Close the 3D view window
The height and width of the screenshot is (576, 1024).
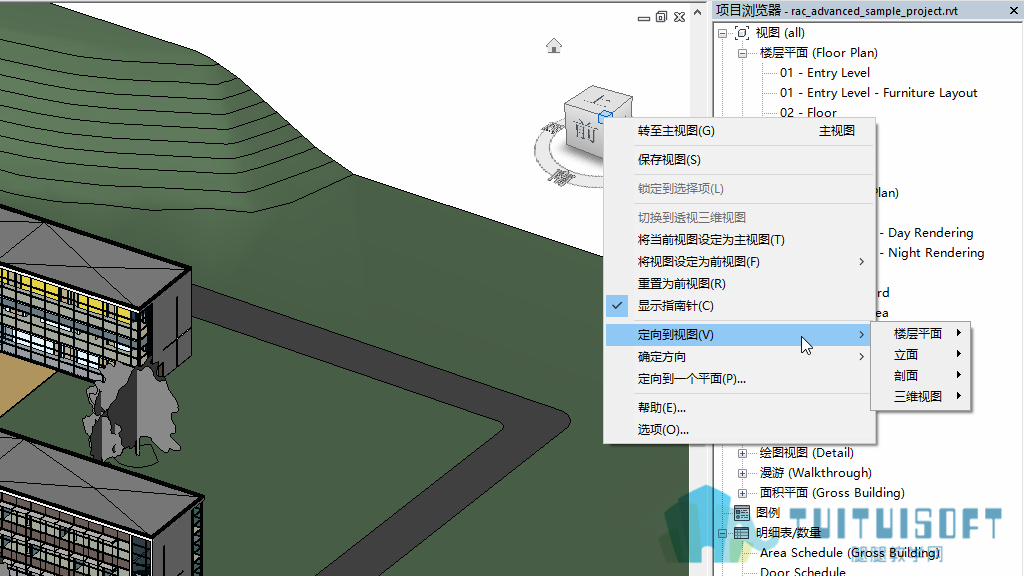[680, 17]
